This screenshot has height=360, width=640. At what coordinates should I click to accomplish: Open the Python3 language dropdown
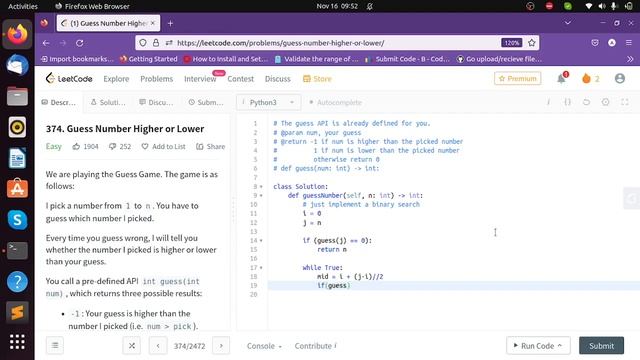coord(268,102)
